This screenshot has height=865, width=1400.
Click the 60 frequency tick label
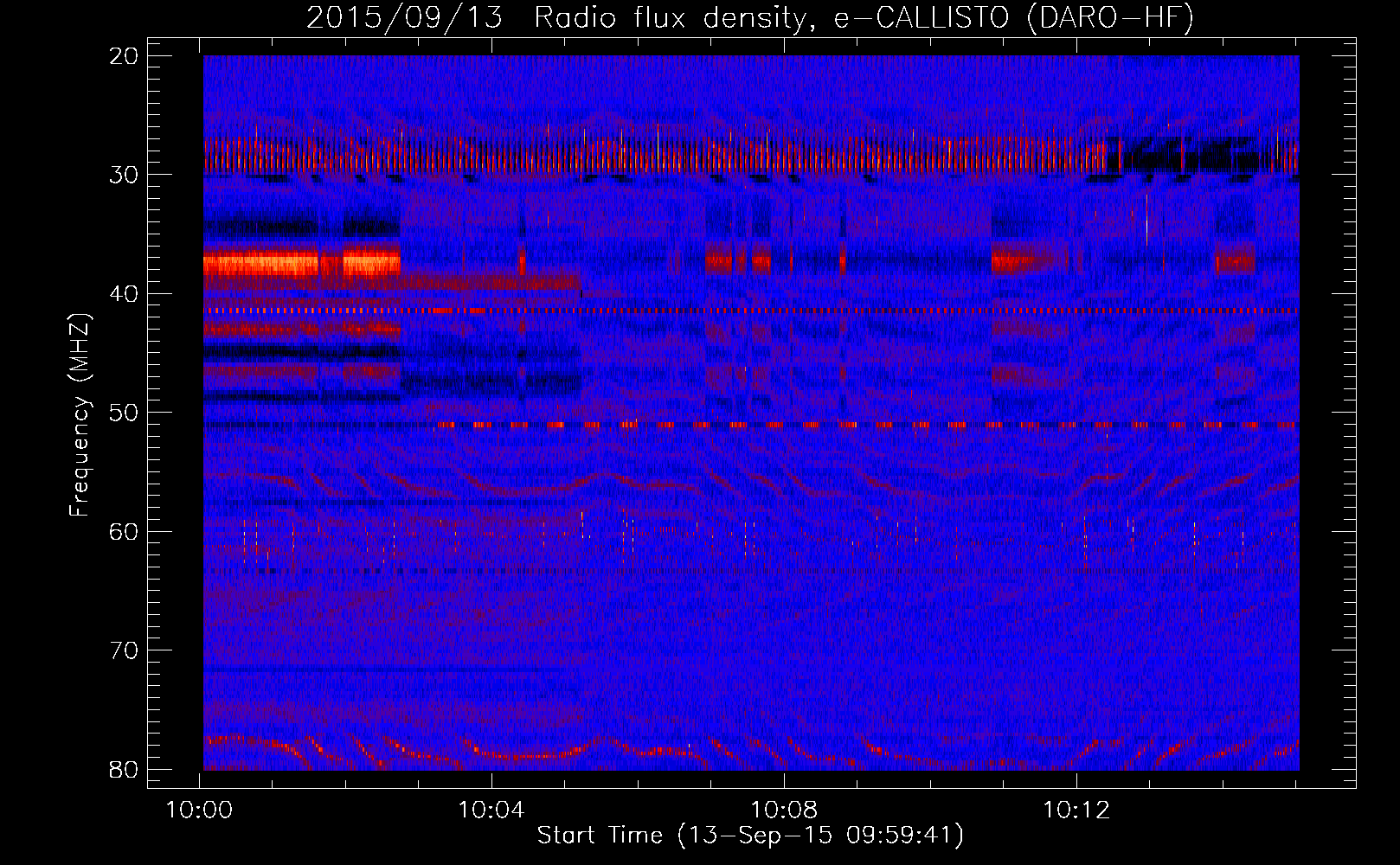point(124,532)
